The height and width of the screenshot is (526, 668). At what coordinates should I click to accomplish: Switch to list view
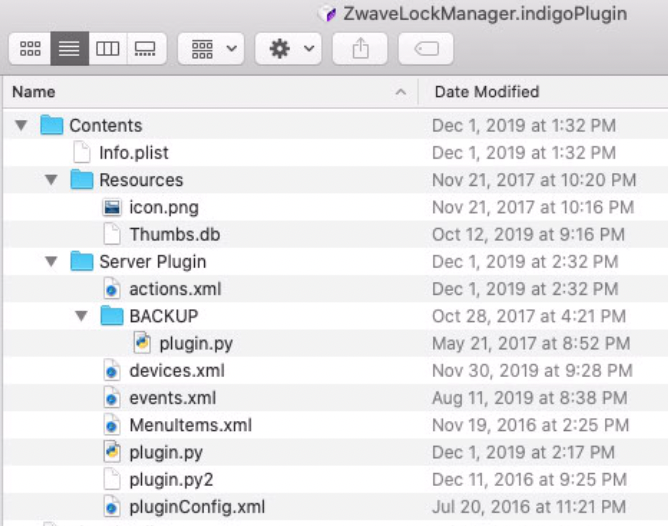69,49
